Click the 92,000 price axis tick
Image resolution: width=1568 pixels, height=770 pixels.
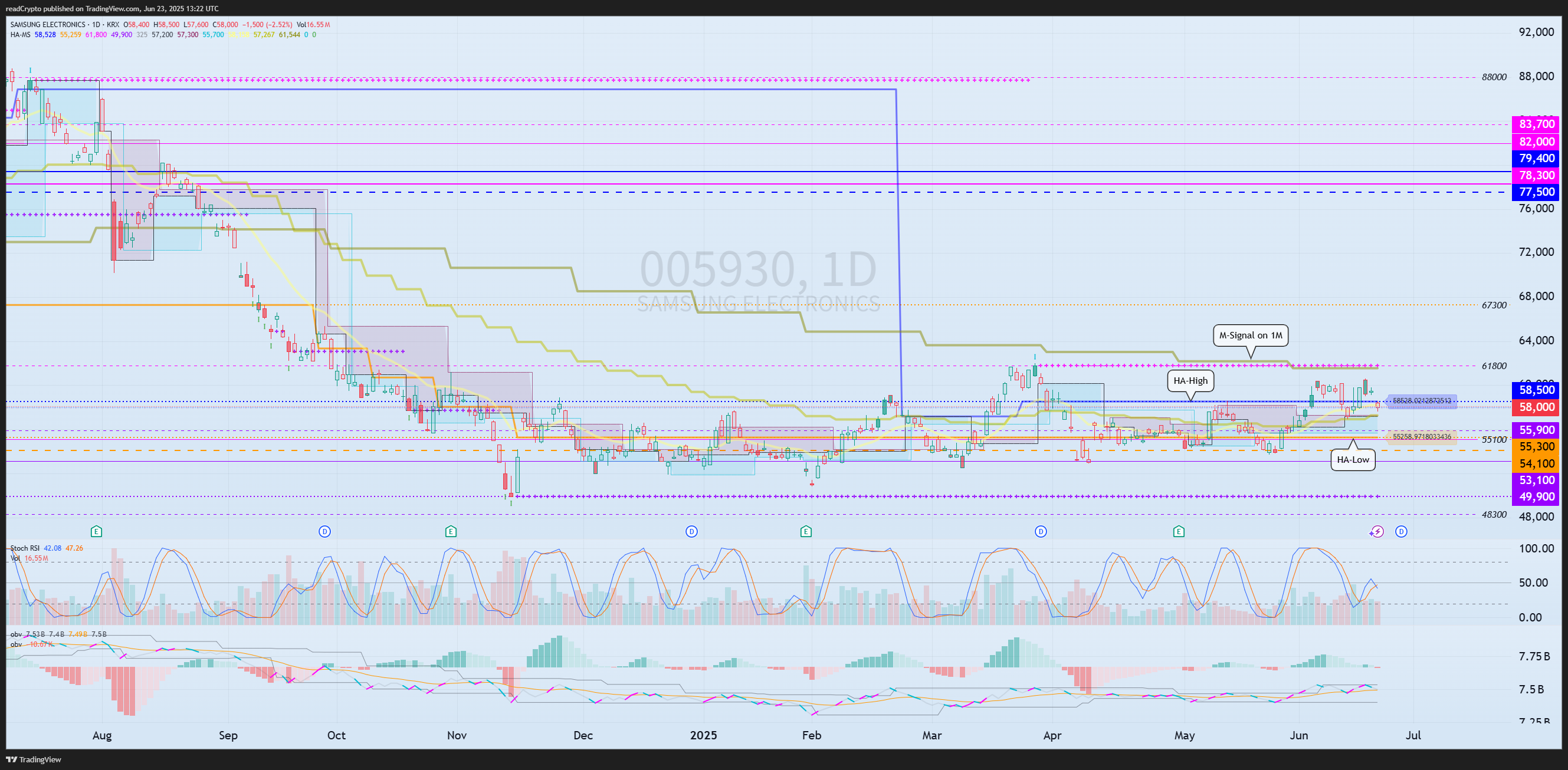tap(1536, 32)
